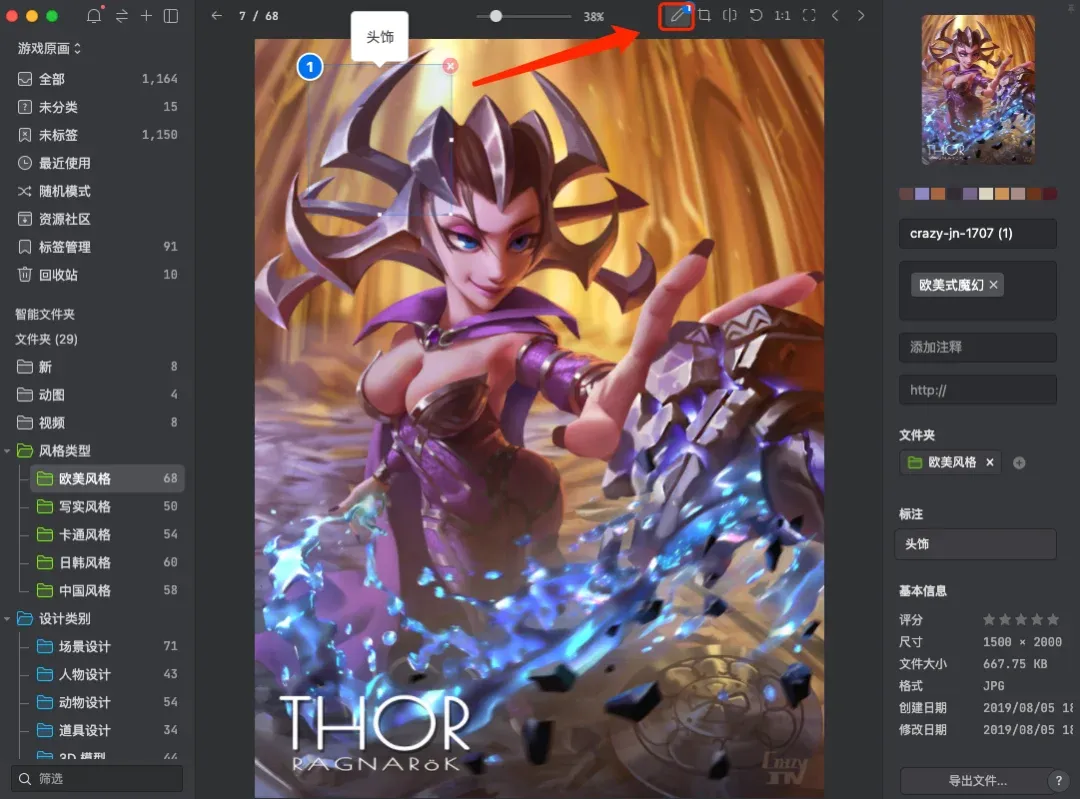
Task: Remove 欧美风格 folder from this image
Action: (x=990, y=462)
